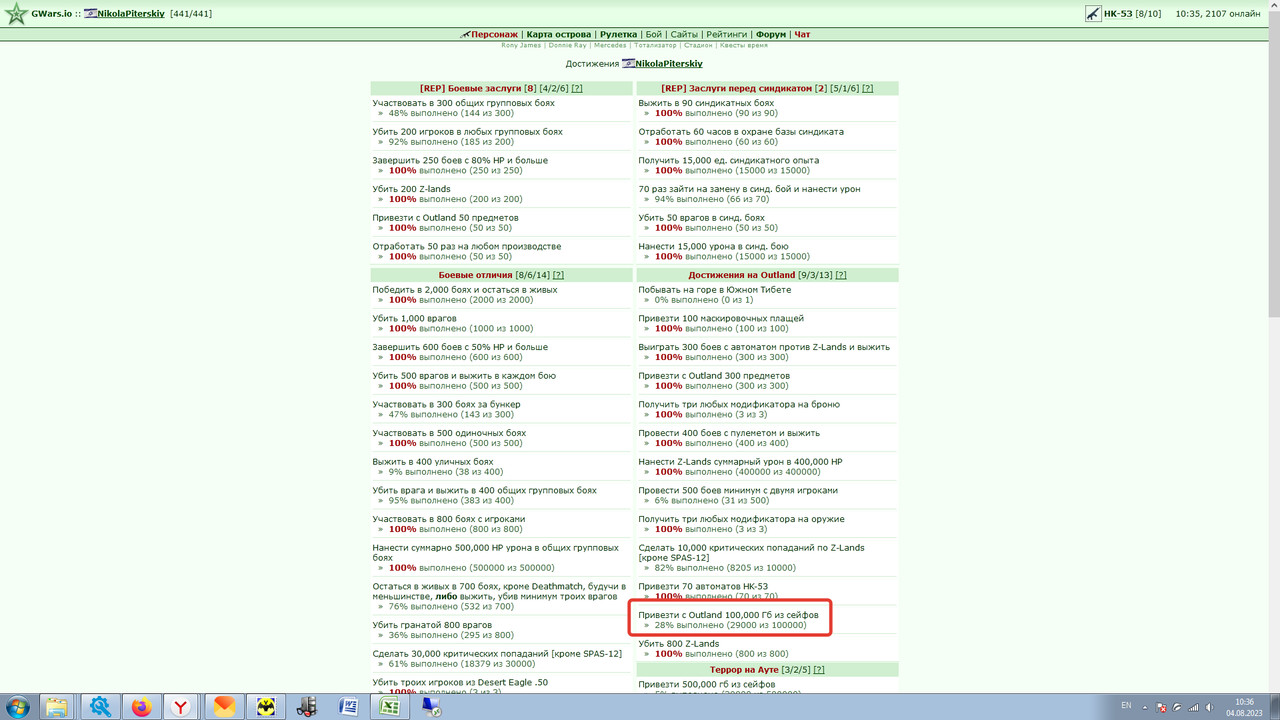Click "Убить 200 Z-lands" achievement text
The image size is (1280, 720).
click(412, 189)
